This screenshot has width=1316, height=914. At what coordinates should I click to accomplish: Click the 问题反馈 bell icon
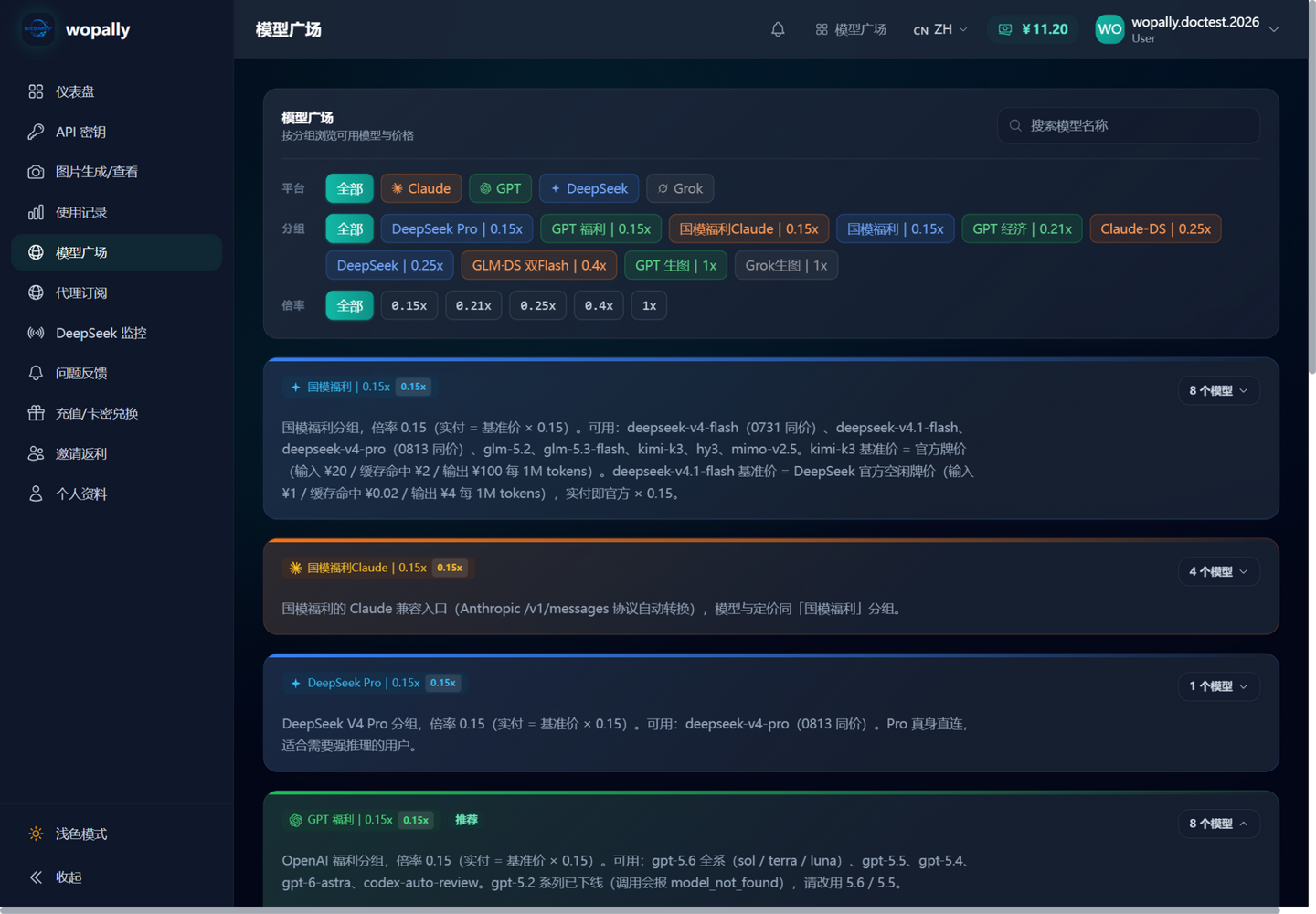pos(36,373)
